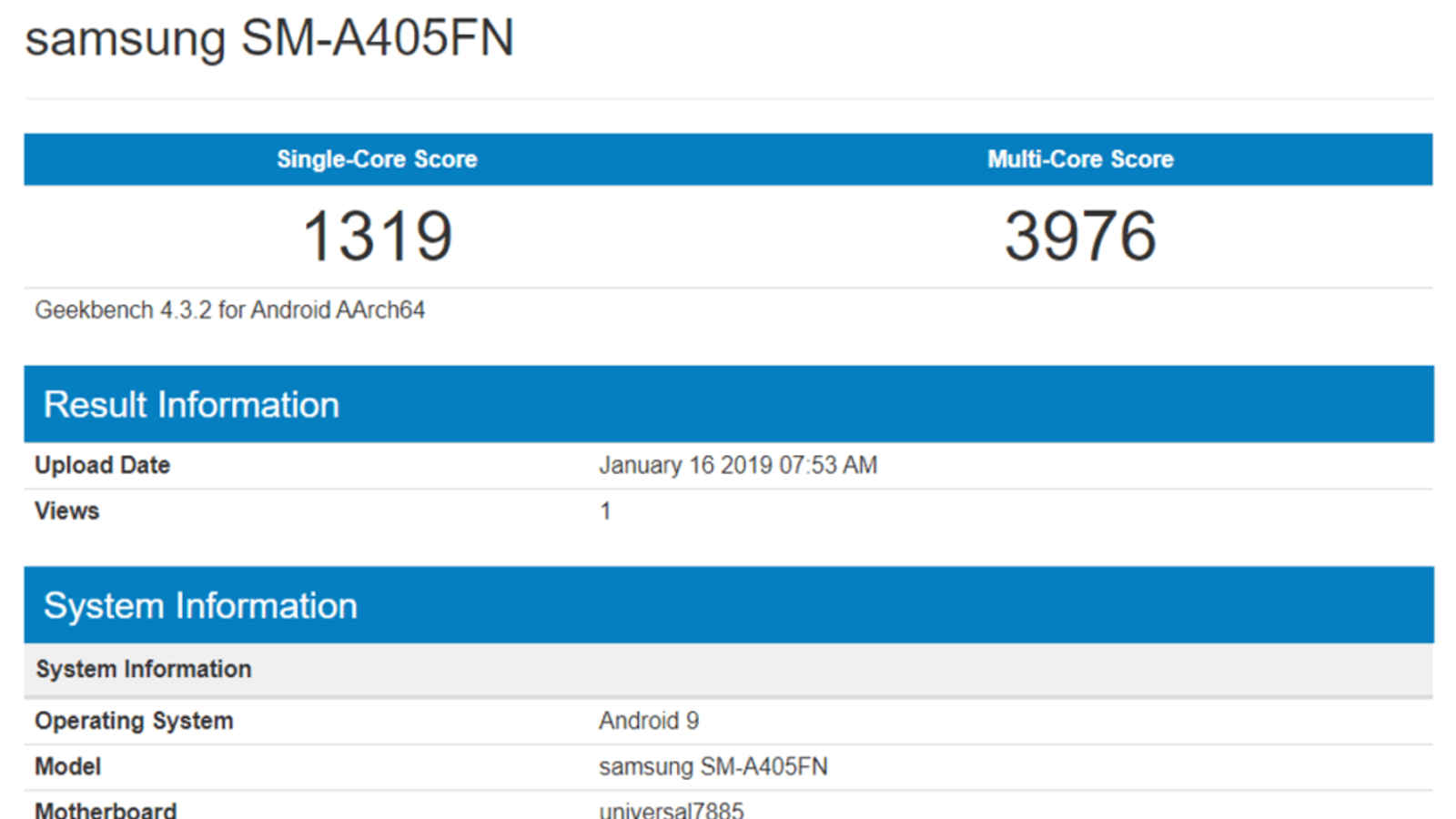Click the Operating System row label
The width and height of the screenshot is (1456, 819).
pyautogui.click(x=134, y=721)
